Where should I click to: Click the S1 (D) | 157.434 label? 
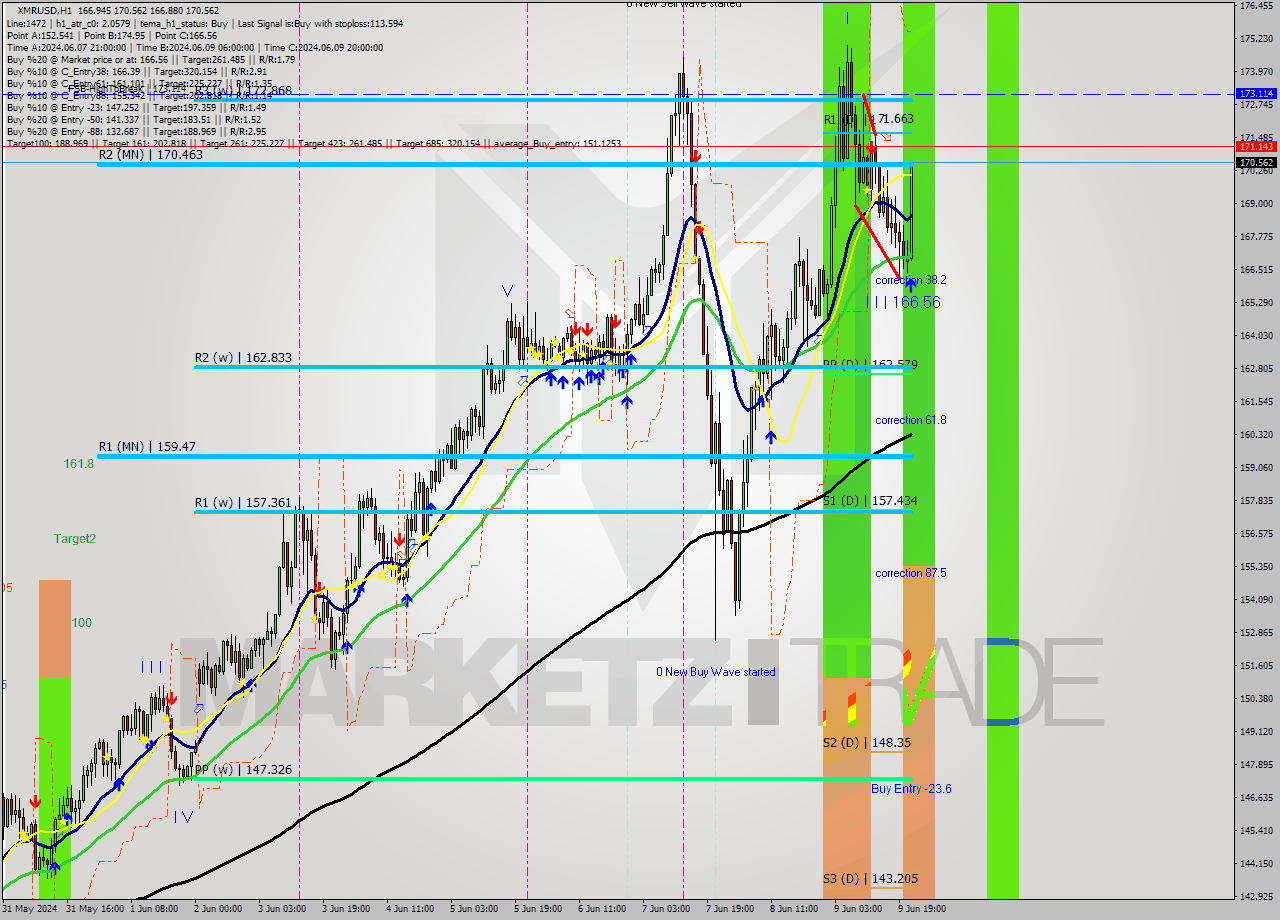870,500
